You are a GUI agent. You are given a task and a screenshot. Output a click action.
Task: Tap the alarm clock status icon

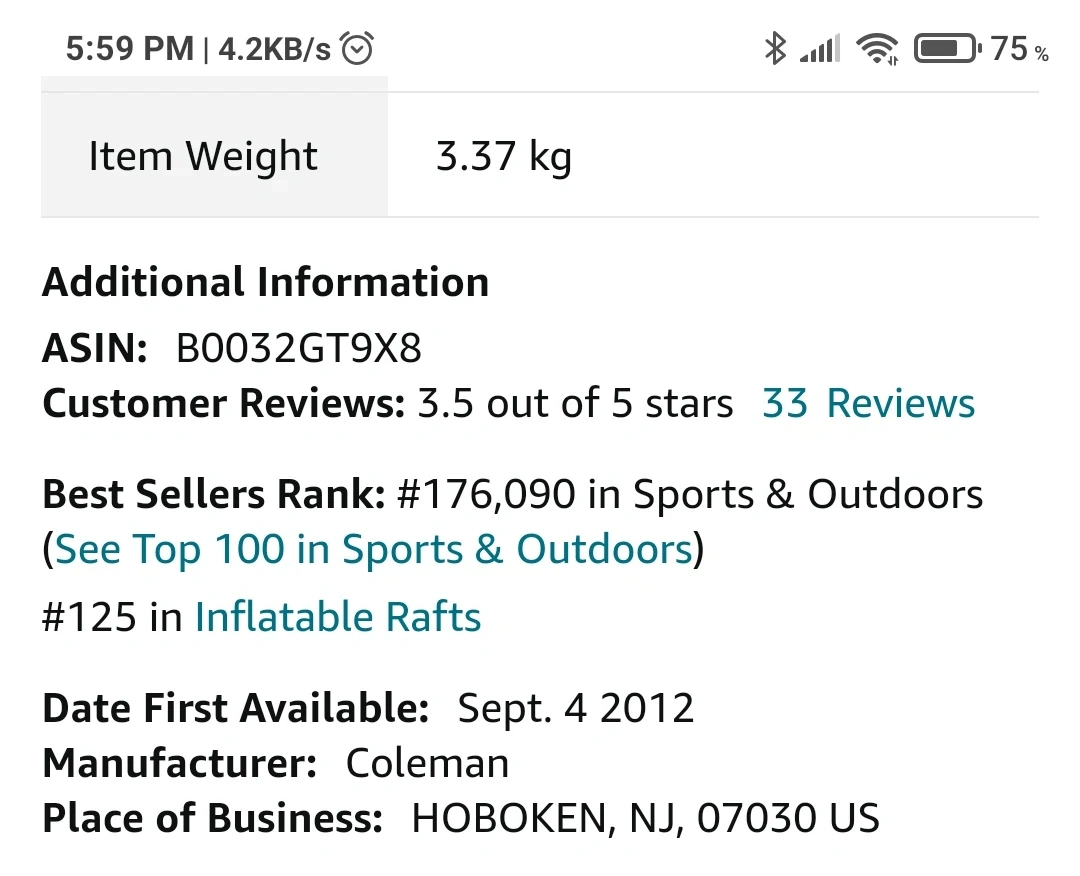tap(357, 48)
